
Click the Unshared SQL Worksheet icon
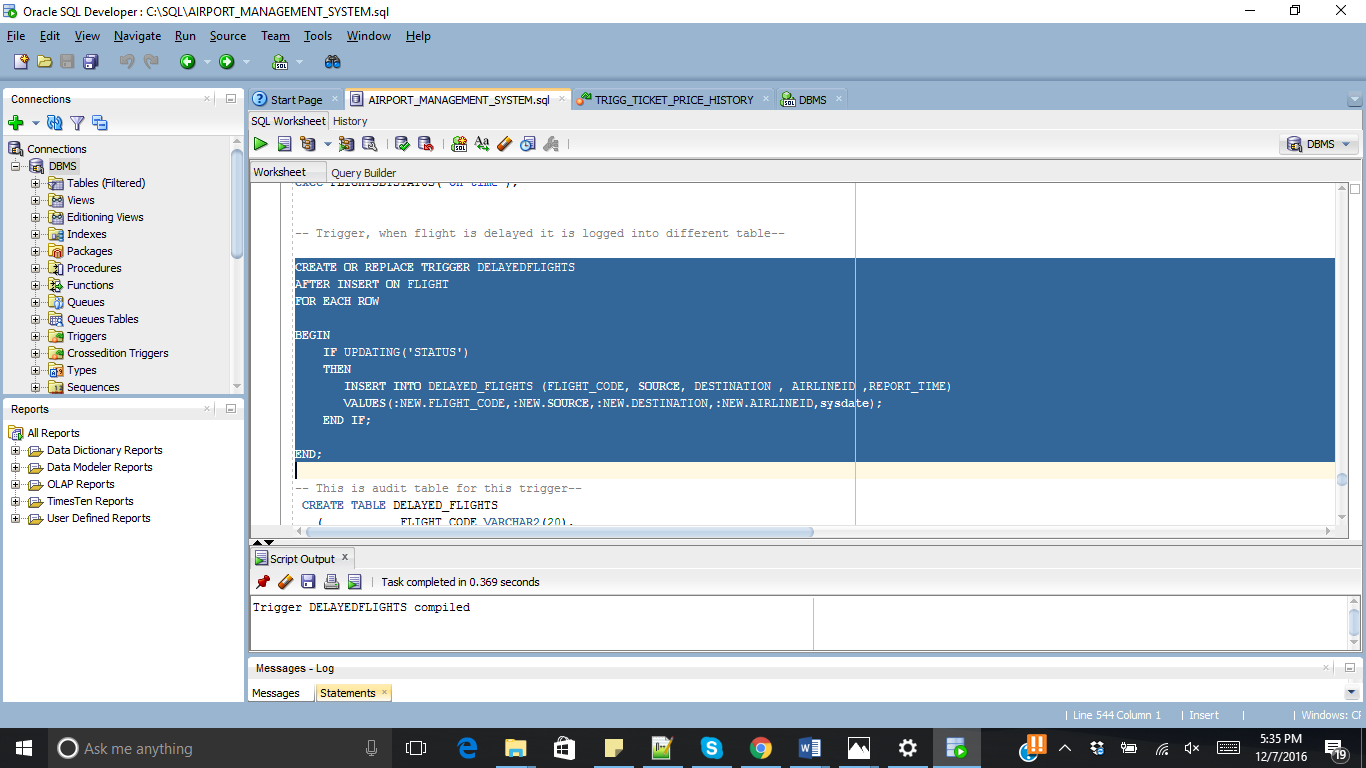pos(459,144)
